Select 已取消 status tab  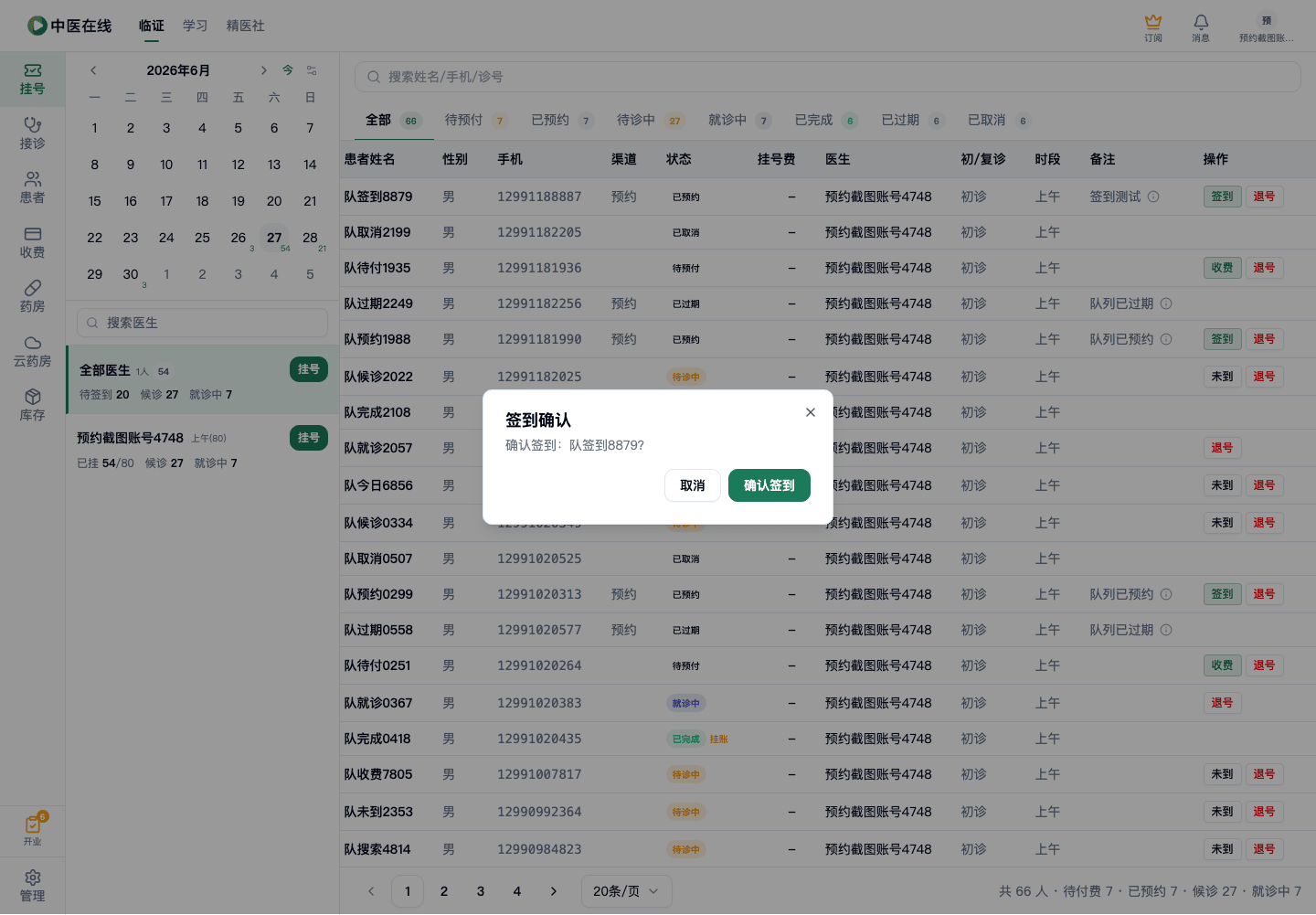[1000, 120]
